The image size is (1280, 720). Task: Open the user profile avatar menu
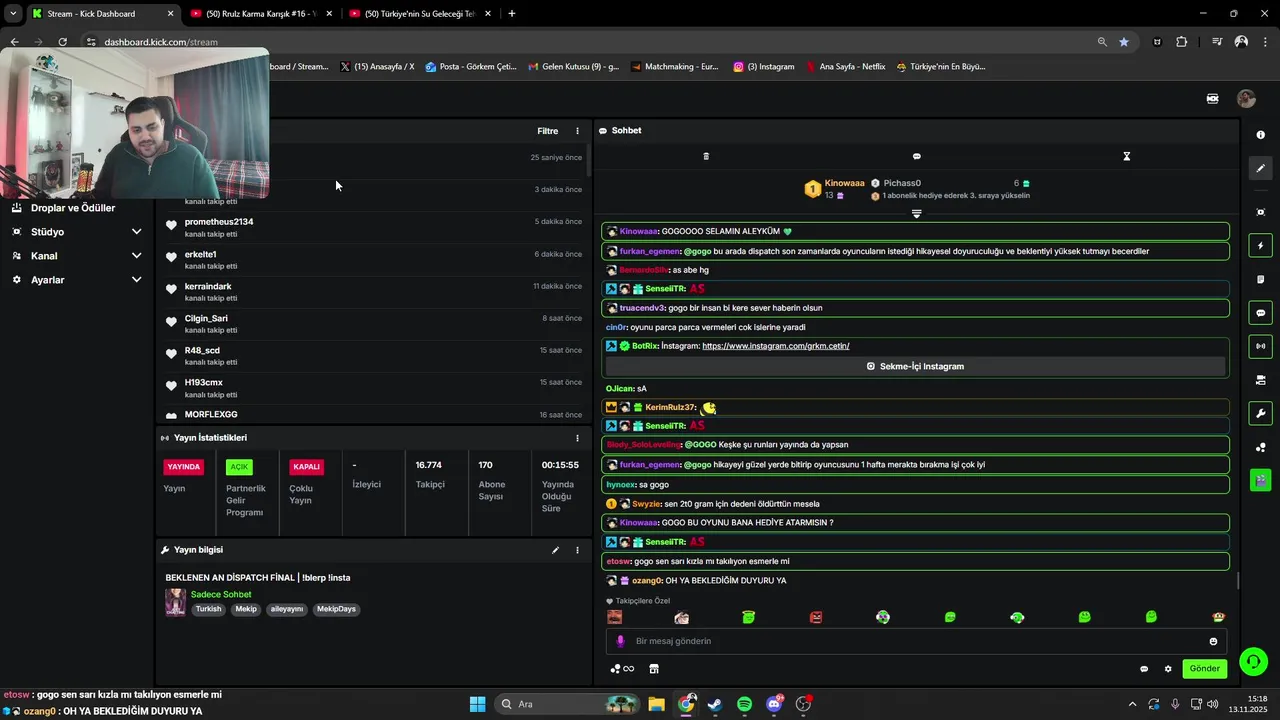[x=1246, y=98]
